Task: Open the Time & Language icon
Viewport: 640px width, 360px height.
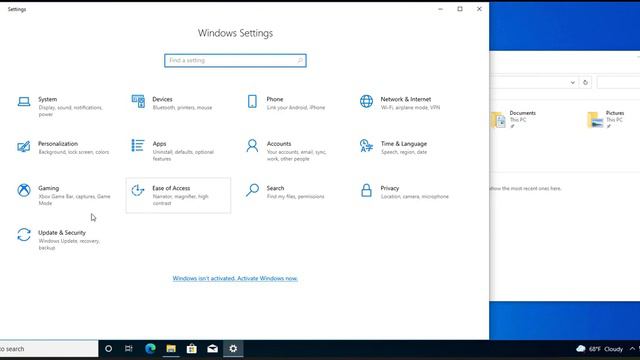Action: [366, 146]
